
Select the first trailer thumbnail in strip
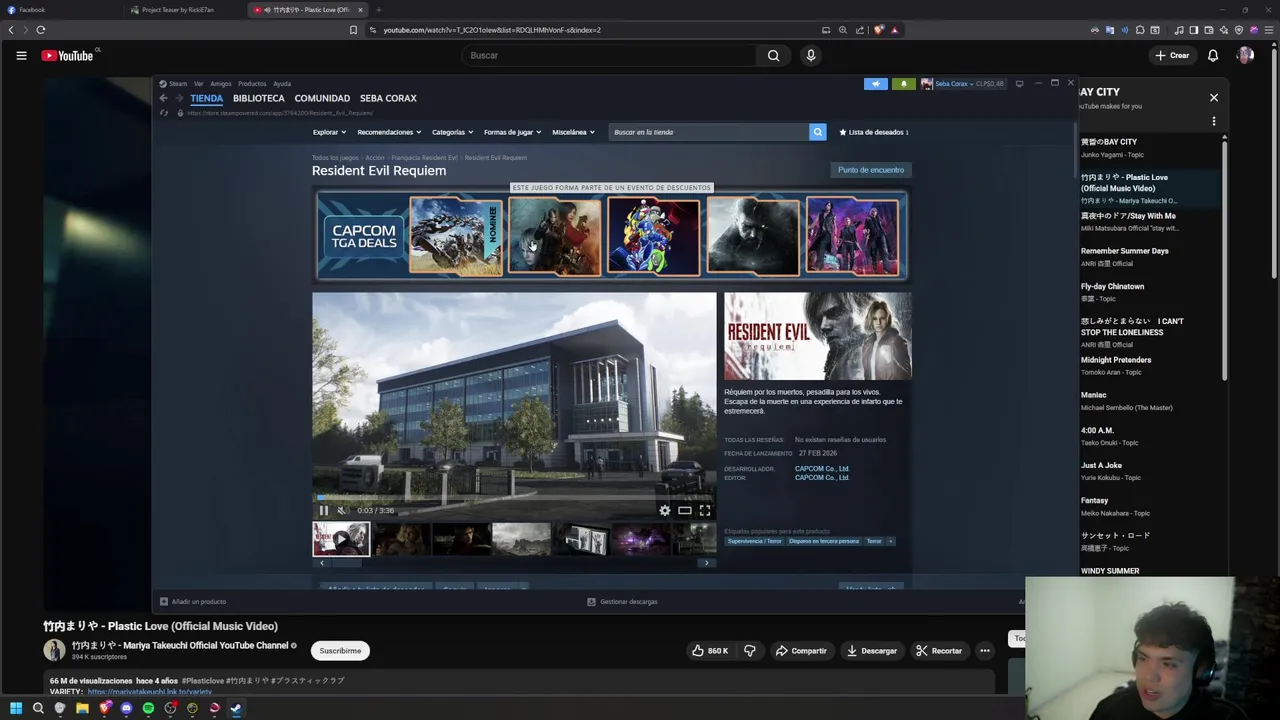click(341, 539)
